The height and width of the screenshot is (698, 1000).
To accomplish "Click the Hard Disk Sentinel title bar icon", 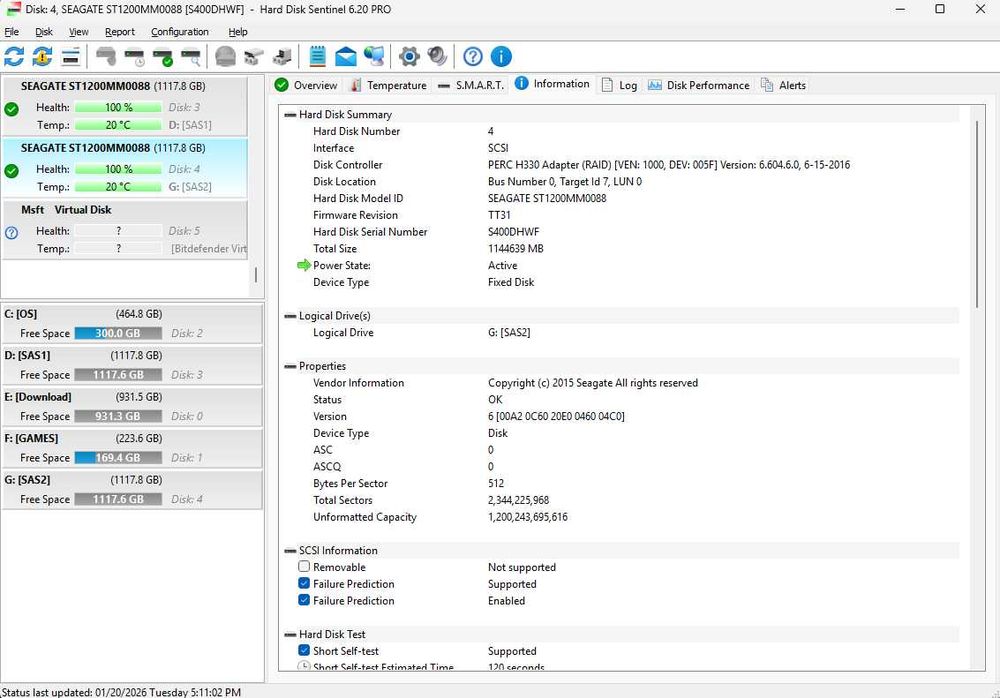I will coord(13,9).
